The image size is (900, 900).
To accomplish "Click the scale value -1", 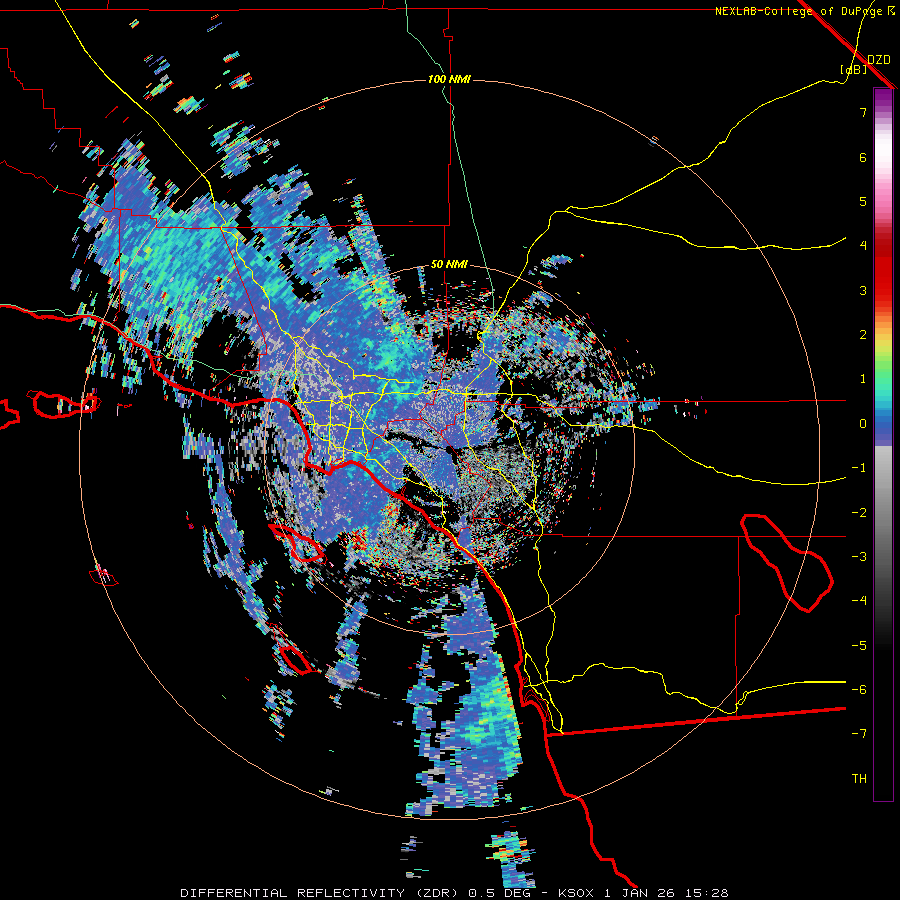I will [859, 468].
